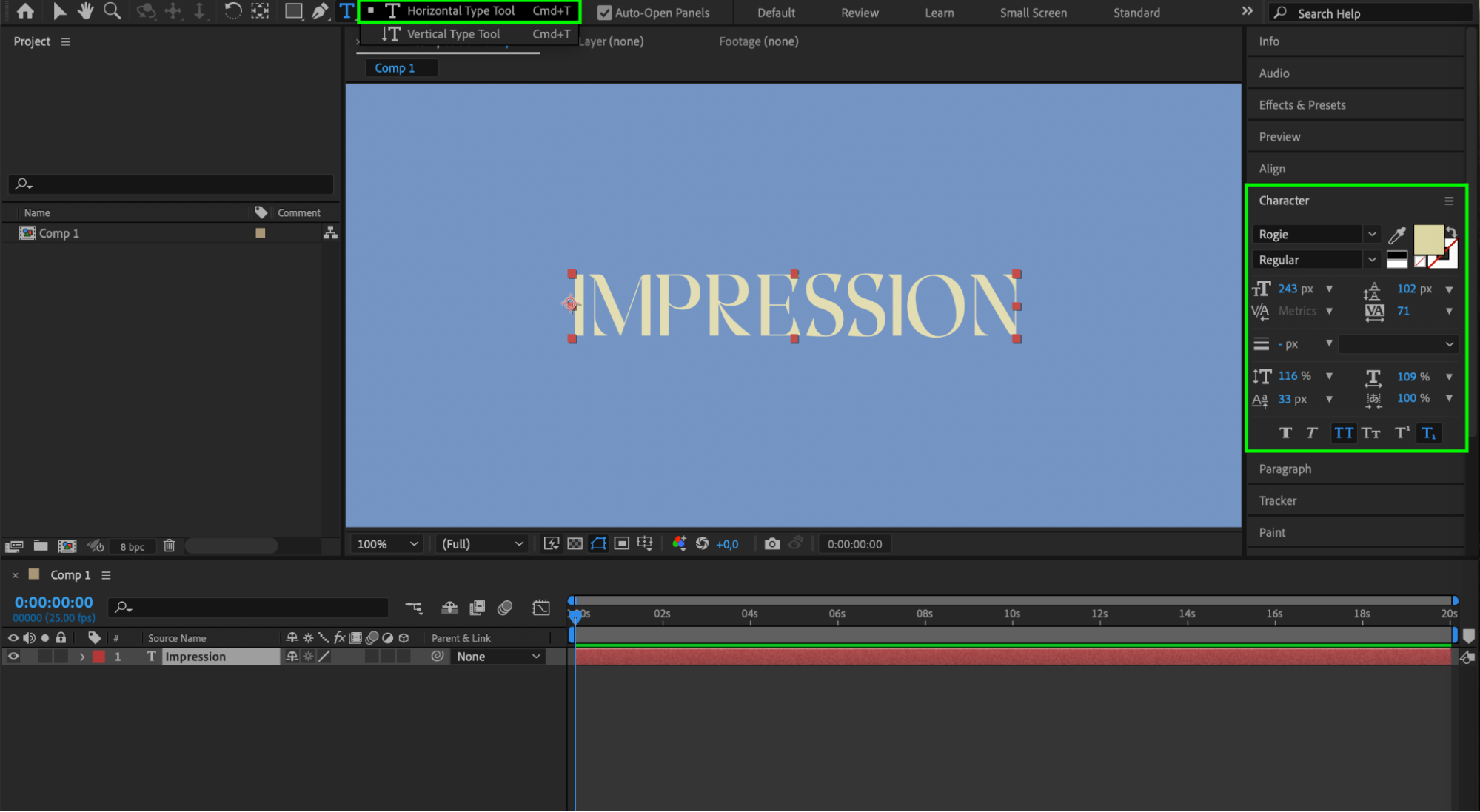The image size is (1480, 812).
Task: Toggle All Caps text style
Action: click(1344, 433)
